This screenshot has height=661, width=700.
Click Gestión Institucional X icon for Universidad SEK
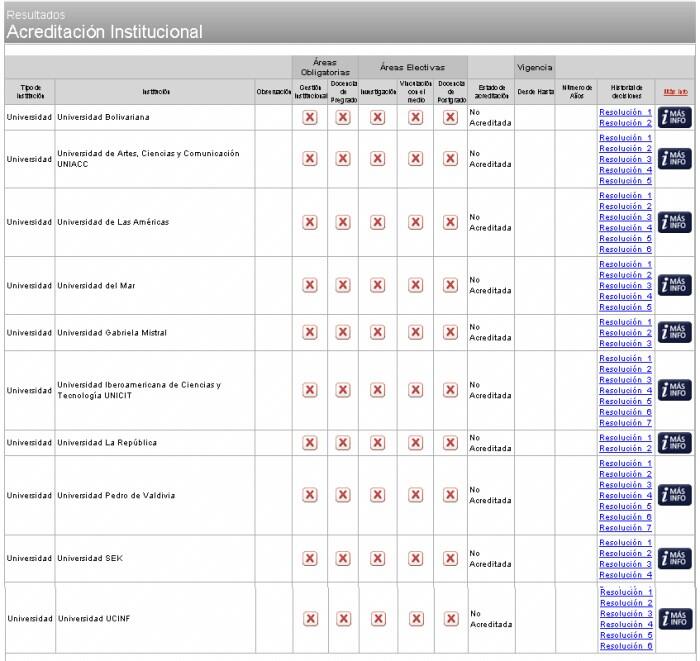pos(310,558)
